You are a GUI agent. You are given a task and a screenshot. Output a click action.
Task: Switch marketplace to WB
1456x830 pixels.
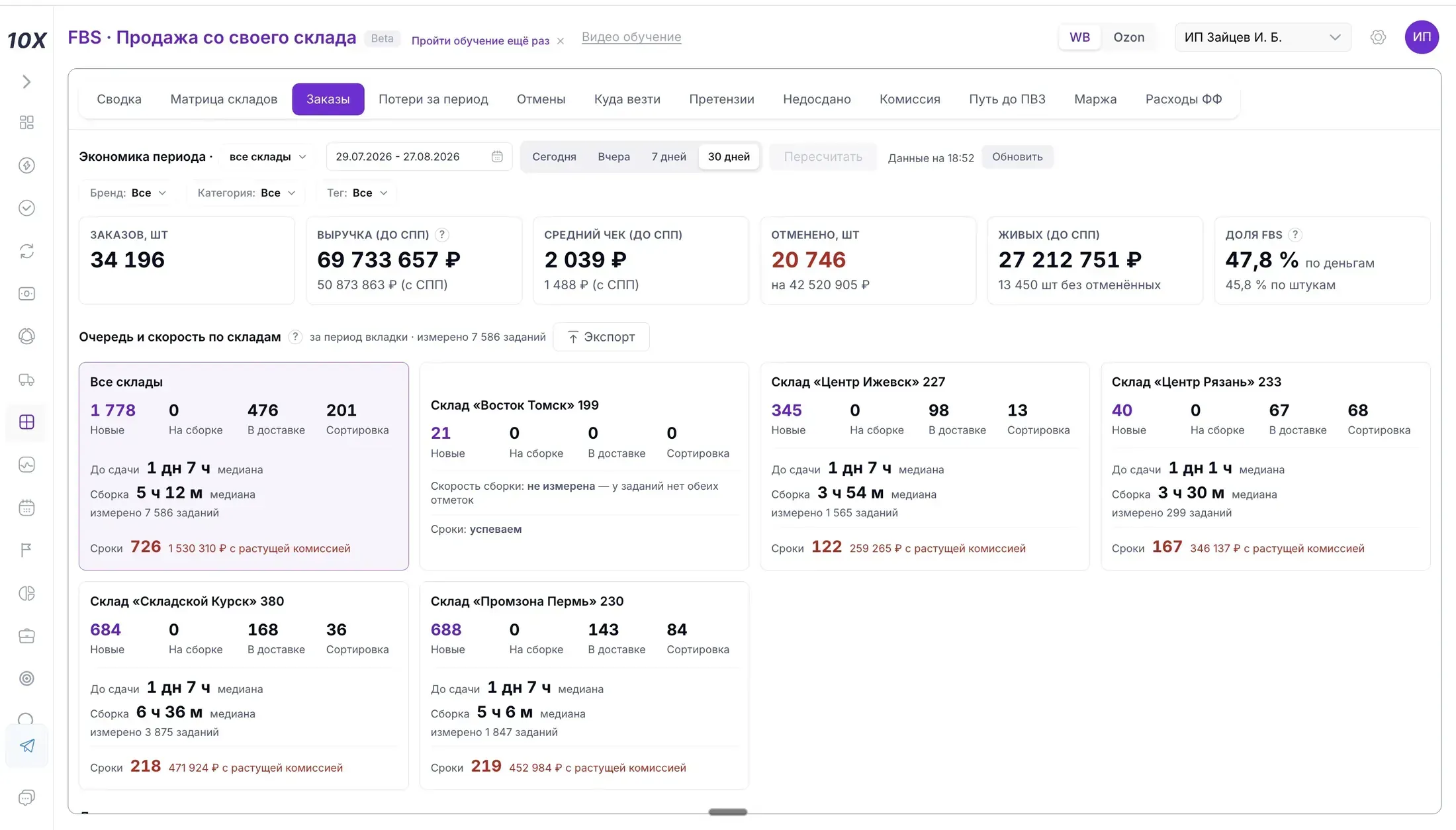coord(1079,37)
